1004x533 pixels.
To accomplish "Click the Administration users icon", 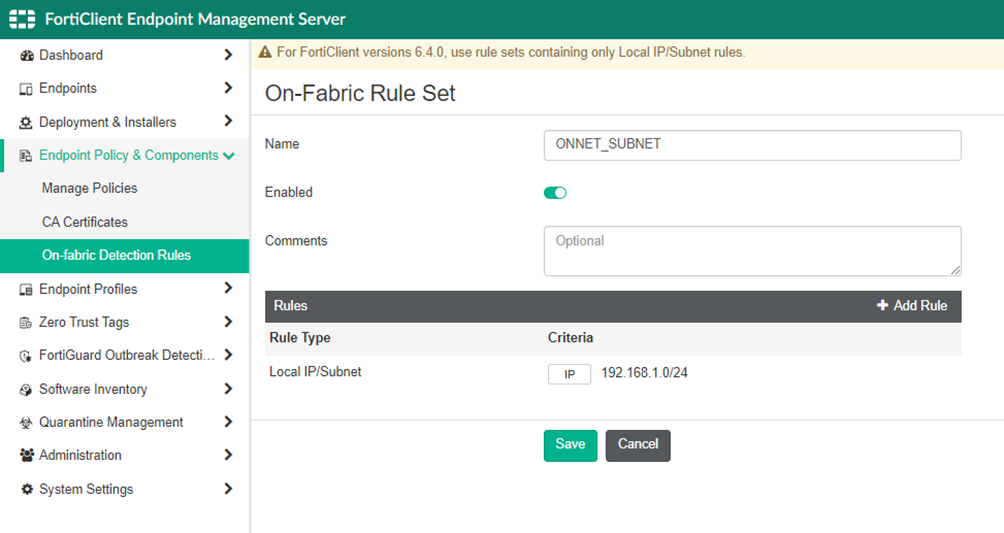I will 26,455.
